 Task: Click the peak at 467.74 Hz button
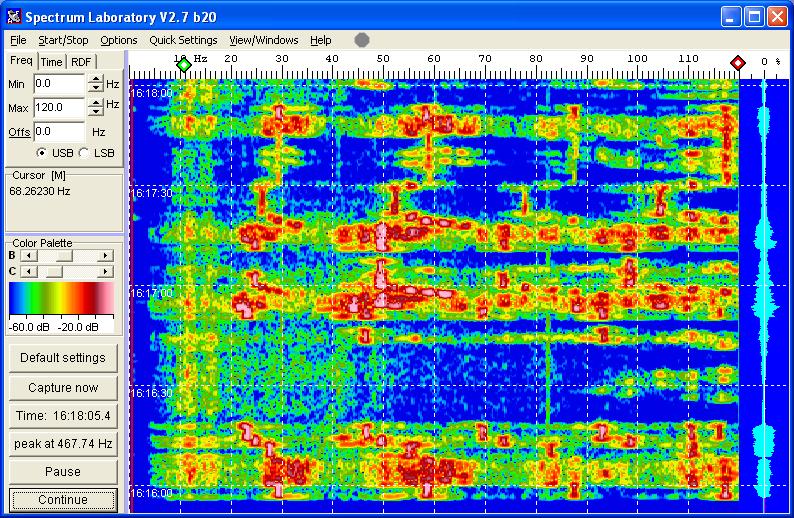point(63,444)
